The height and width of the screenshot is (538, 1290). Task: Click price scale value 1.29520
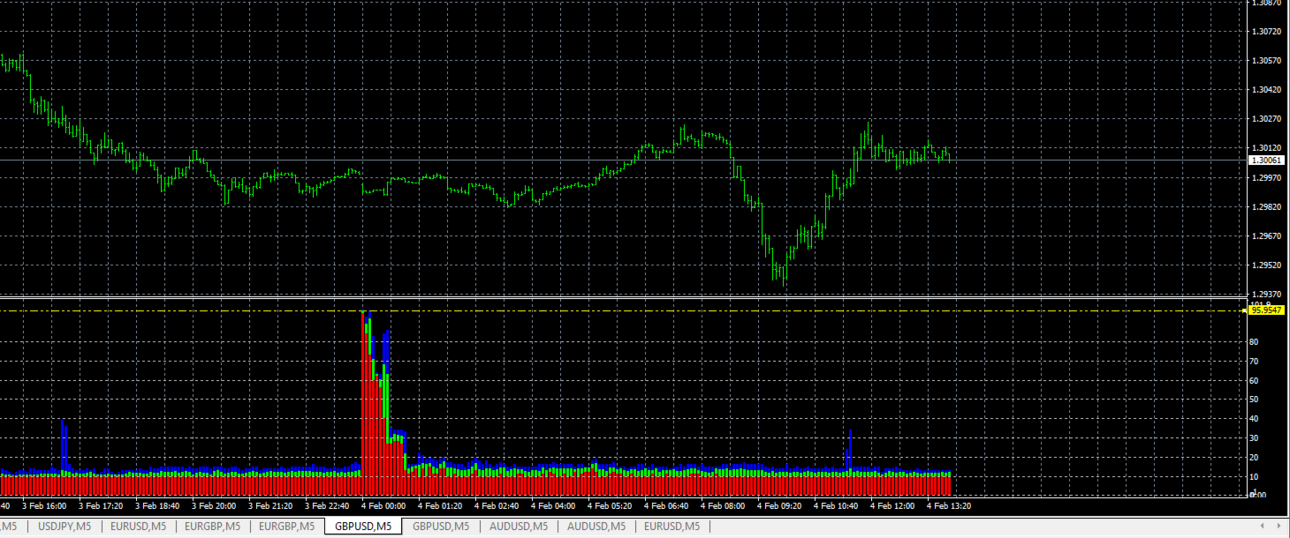(x=1266, y=265)
